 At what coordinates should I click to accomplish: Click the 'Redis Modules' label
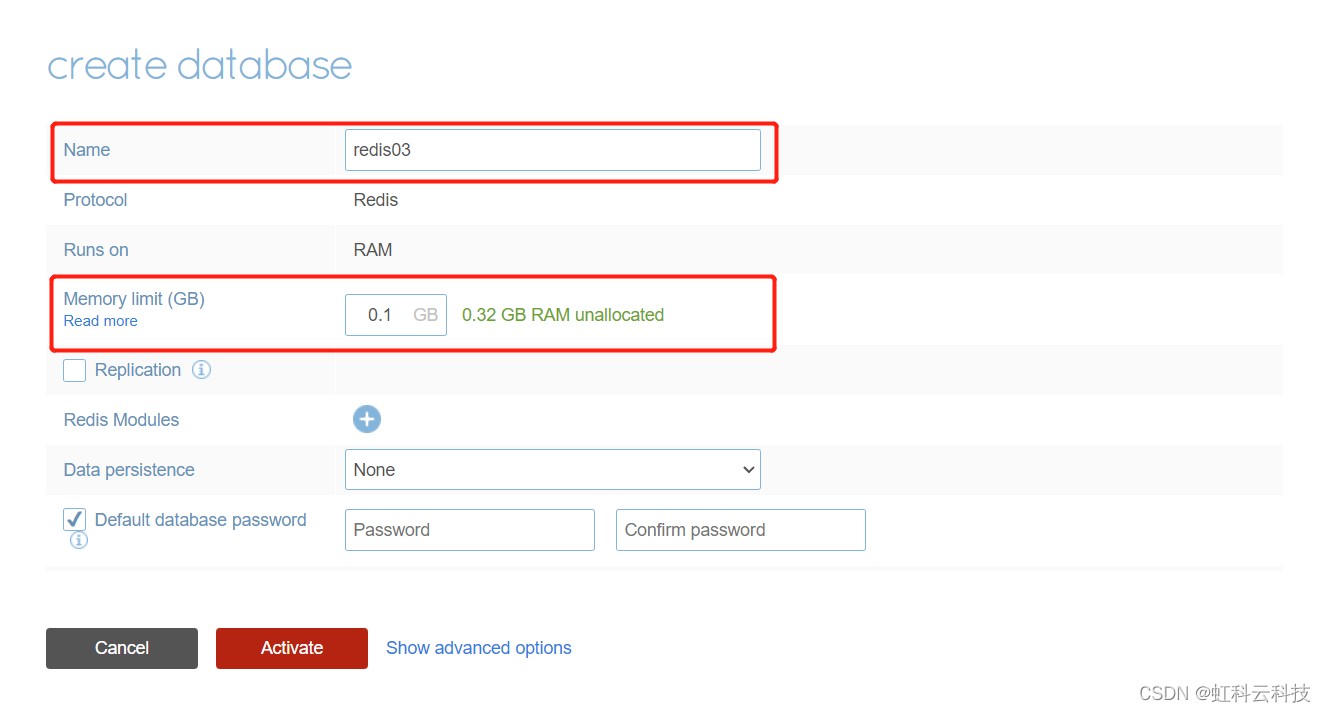tap(122, 420)
